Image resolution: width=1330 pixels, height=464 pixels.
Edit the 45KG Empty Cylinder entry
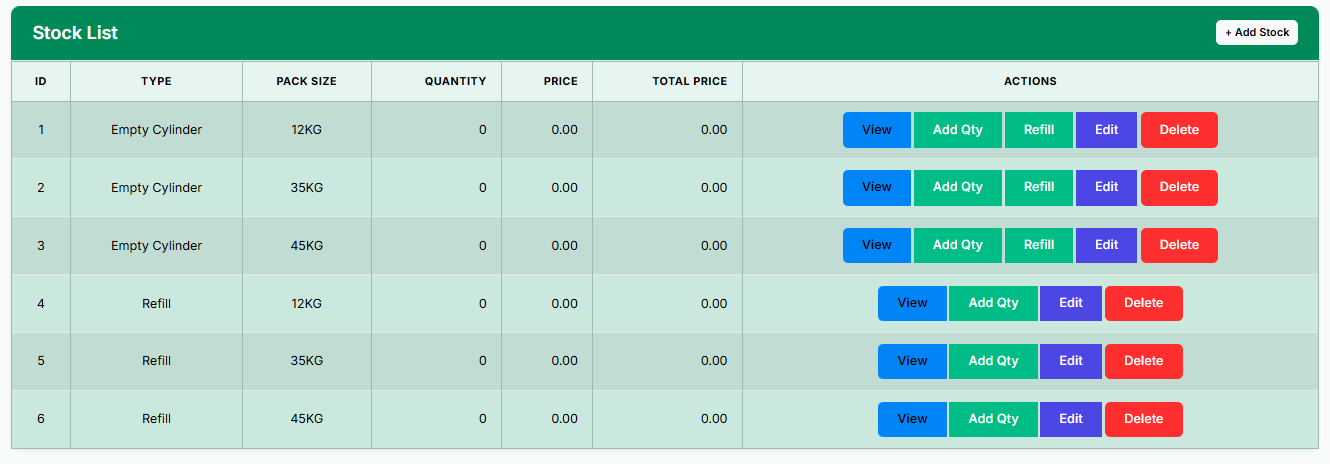pos(1106,246)
